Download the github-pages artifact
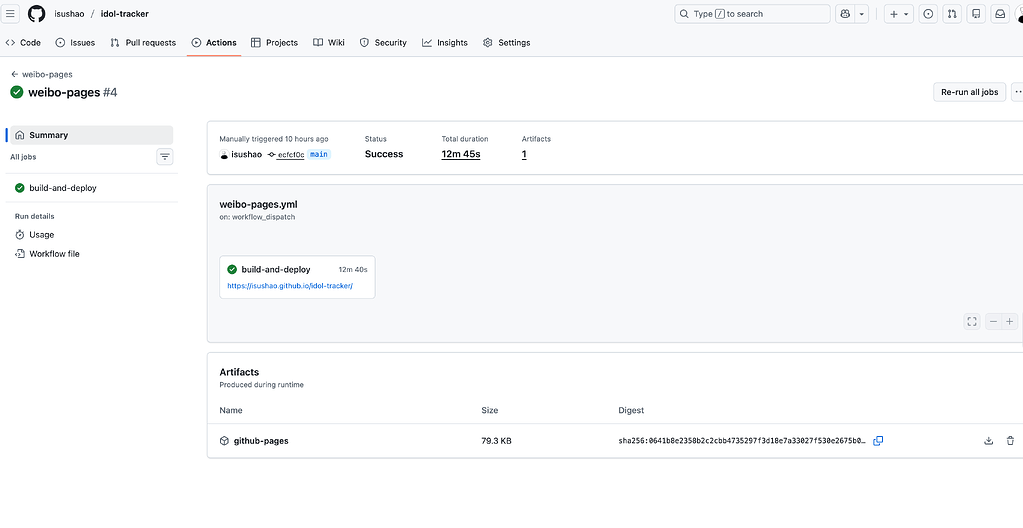This screenshot has width=1023, height=528. [988, 441]
